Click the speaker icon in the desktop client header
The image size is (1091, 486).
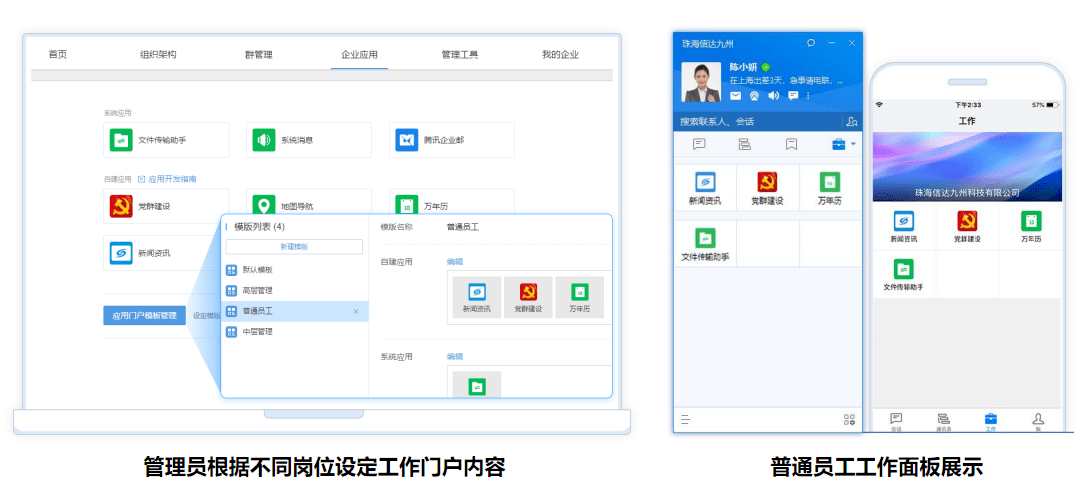[x=773, y=95]
